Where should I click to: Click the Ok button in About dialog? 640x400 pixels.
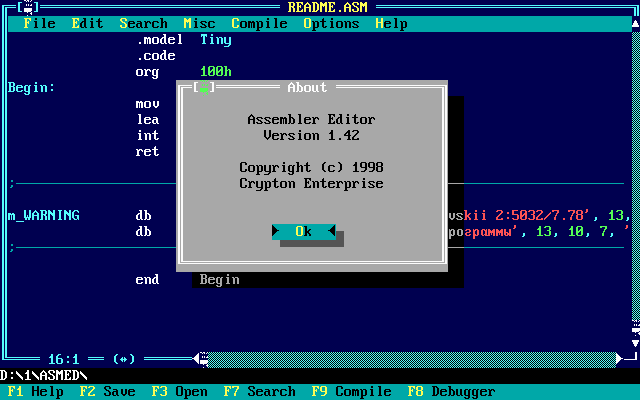pyautogui.click(x=304, y=232)
